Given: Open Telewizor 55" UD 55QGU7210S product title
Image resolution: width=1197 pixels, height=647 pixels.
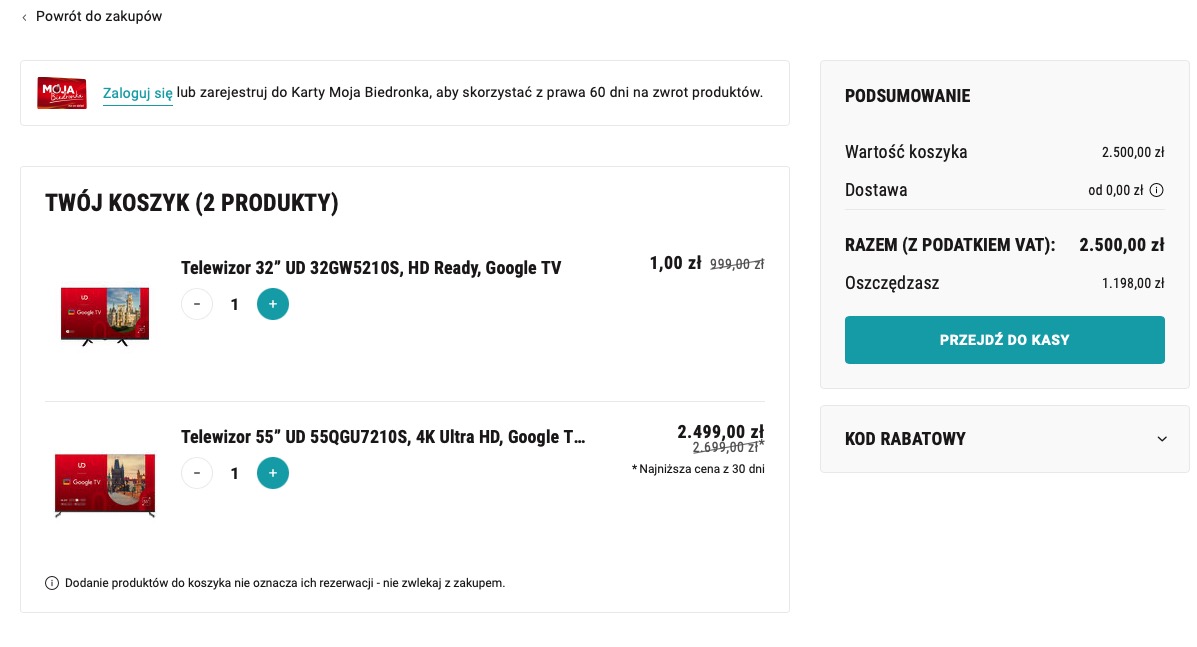Looking at the screenshot, I should pos(382,437).
